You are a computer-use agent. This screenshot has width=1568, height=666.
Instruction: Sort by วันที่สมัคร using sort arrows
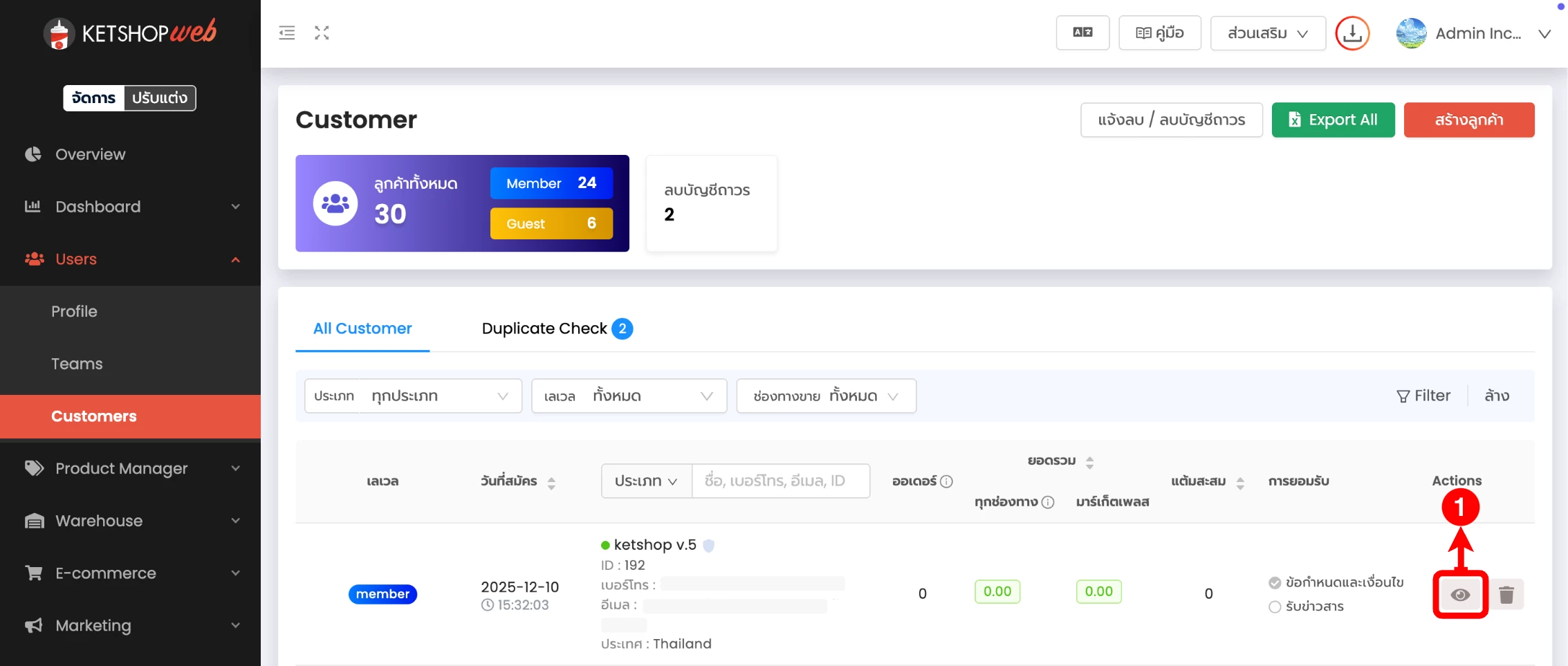(551, 482)
